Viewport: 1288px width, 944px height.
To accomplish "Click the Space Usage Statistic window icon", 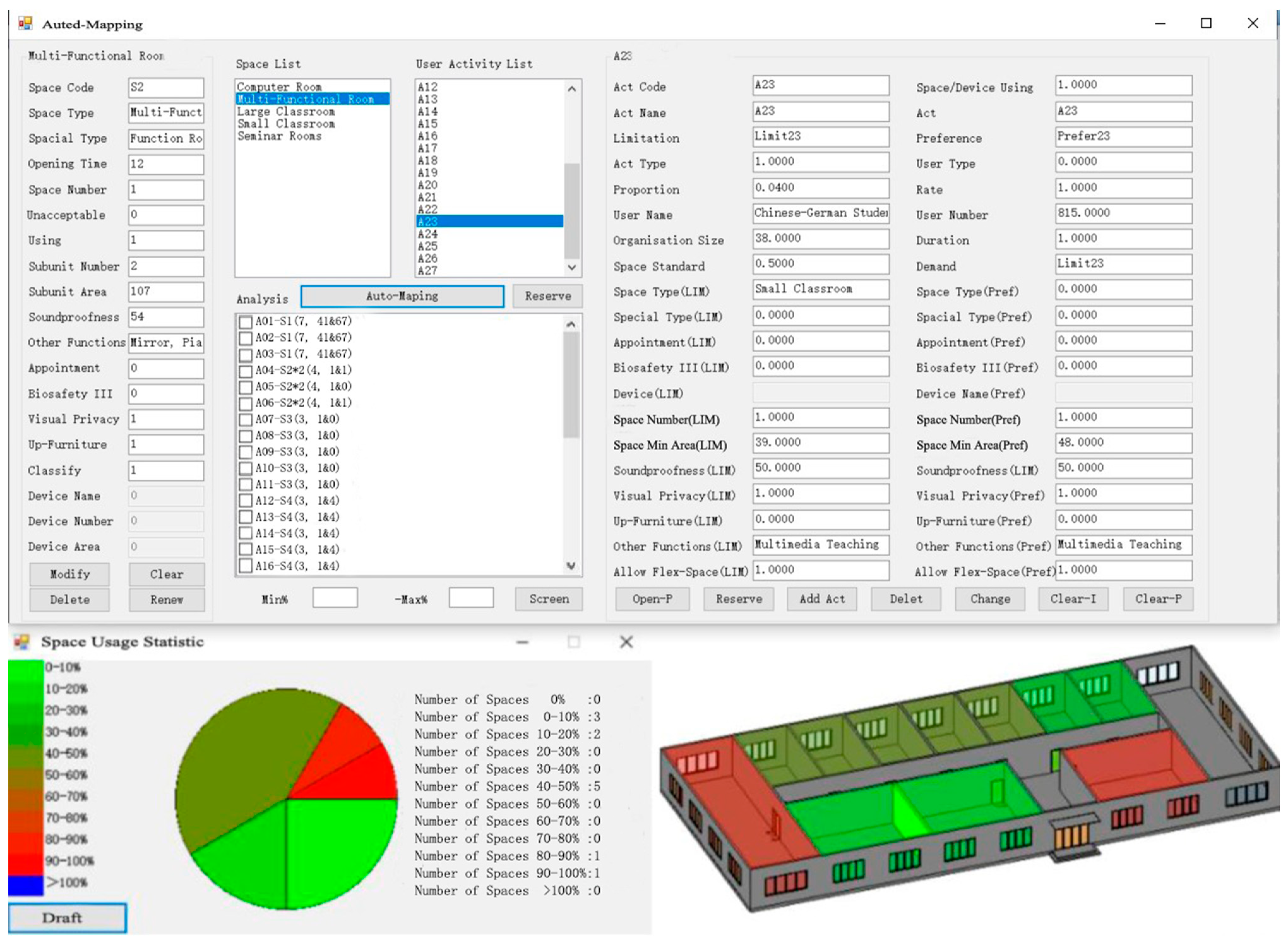I will pos(22,642).
